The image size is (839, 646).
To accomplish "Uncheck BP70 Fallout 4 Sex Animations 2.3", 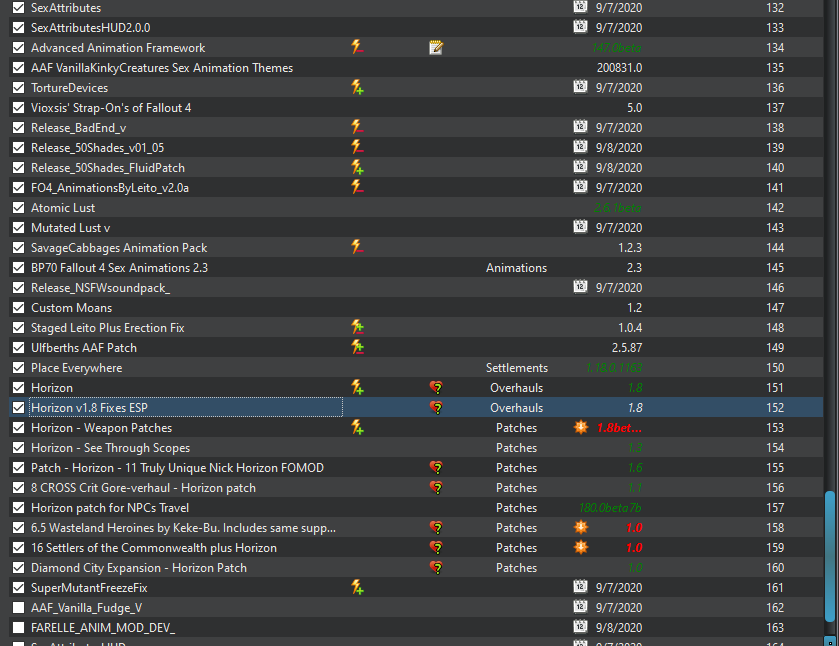I will pyautogui.click(x=18, y=268).
